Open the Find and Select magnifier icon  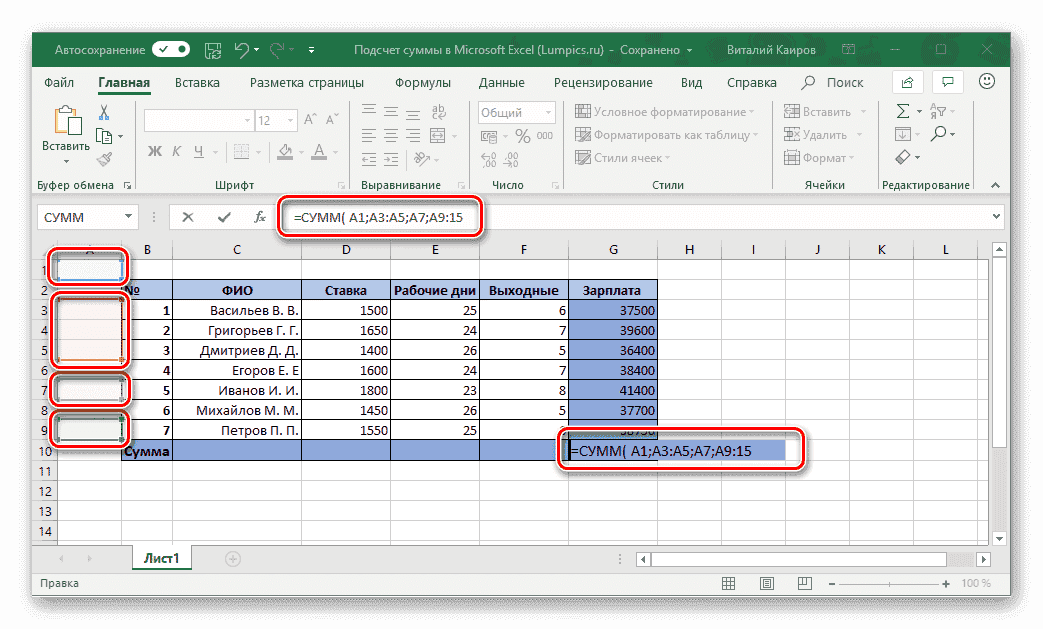tap(937, 135)
